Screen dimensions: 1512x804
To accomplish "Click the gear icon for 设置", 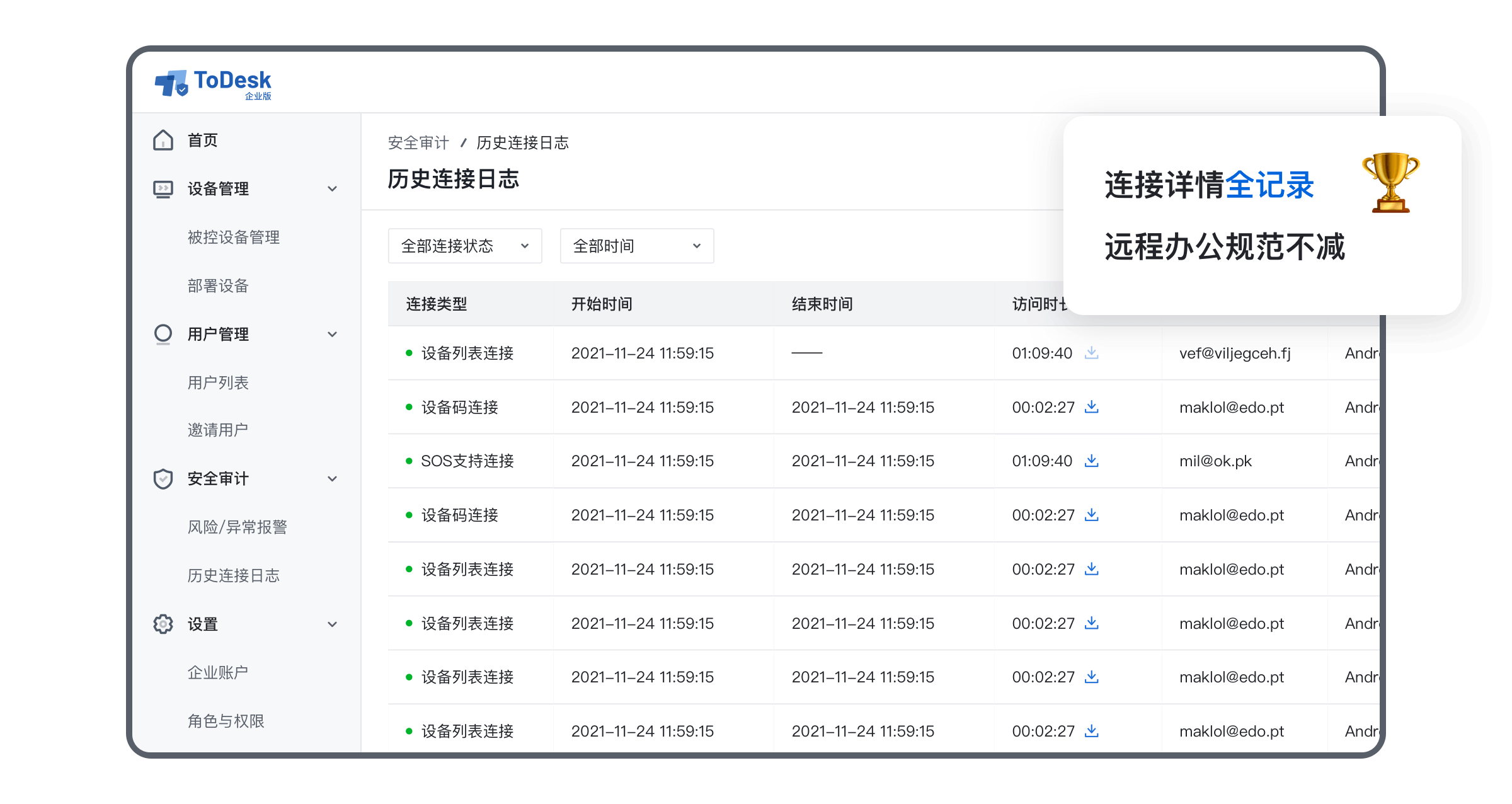I will pyautogui.click(x=163, y=624).
